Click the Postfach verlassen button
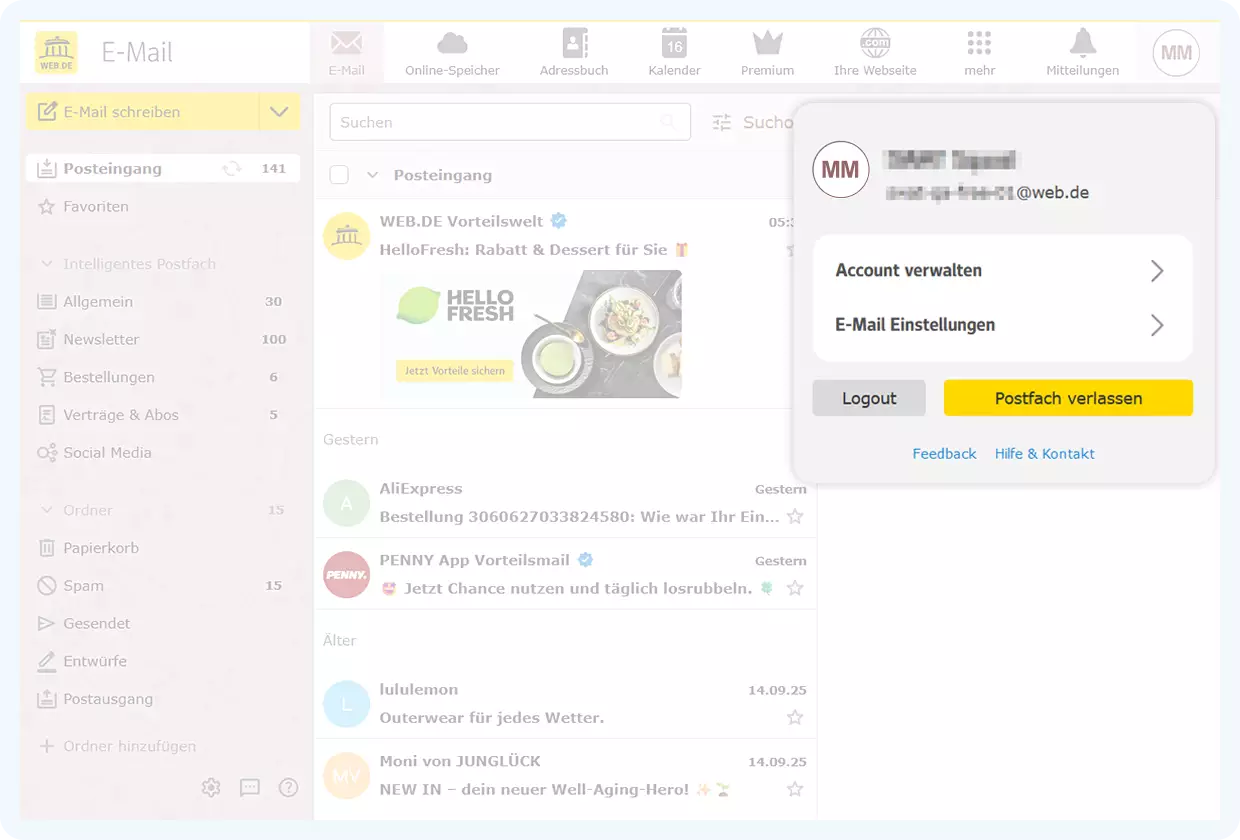1240x840 pixels. pos(1067,397)
